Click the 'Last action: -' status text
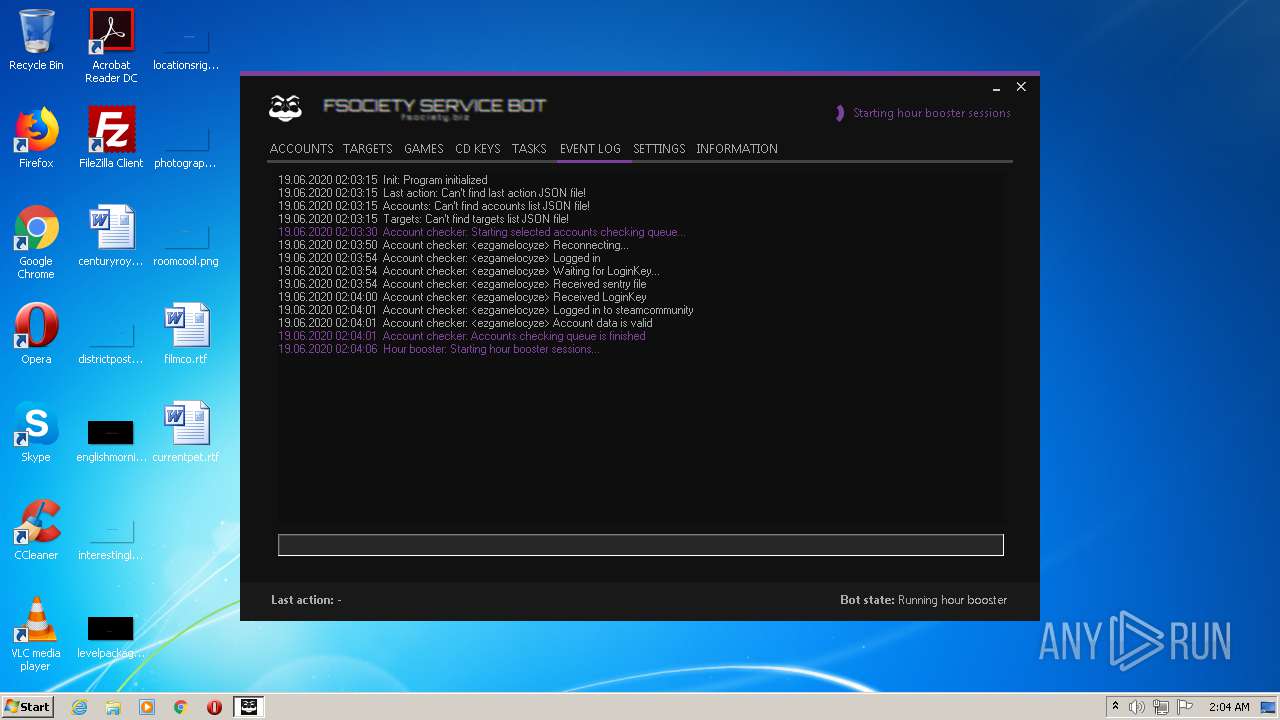The height and width of the screenshot is (720, 1280). pos(306,600)
